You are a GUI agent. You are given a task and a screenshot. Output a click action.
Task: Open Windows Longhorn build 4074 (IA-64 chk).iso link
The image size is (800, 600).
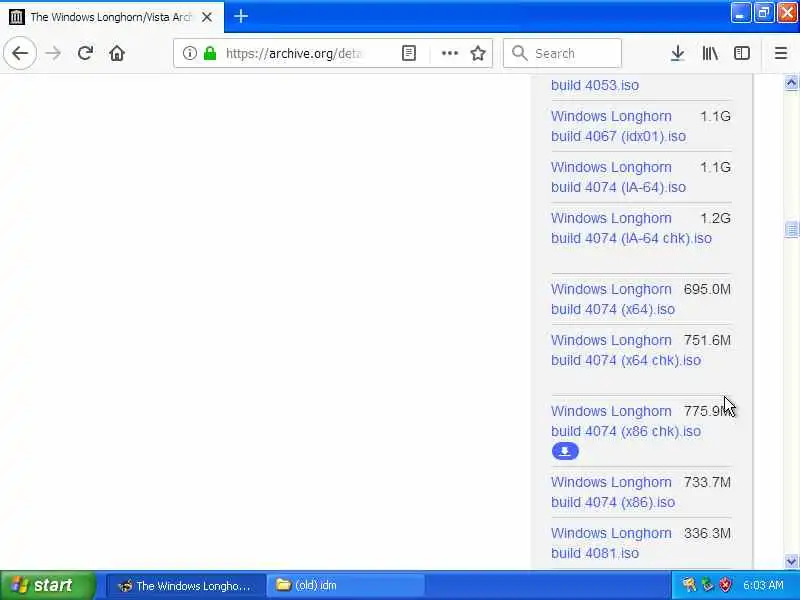point(631,228)
